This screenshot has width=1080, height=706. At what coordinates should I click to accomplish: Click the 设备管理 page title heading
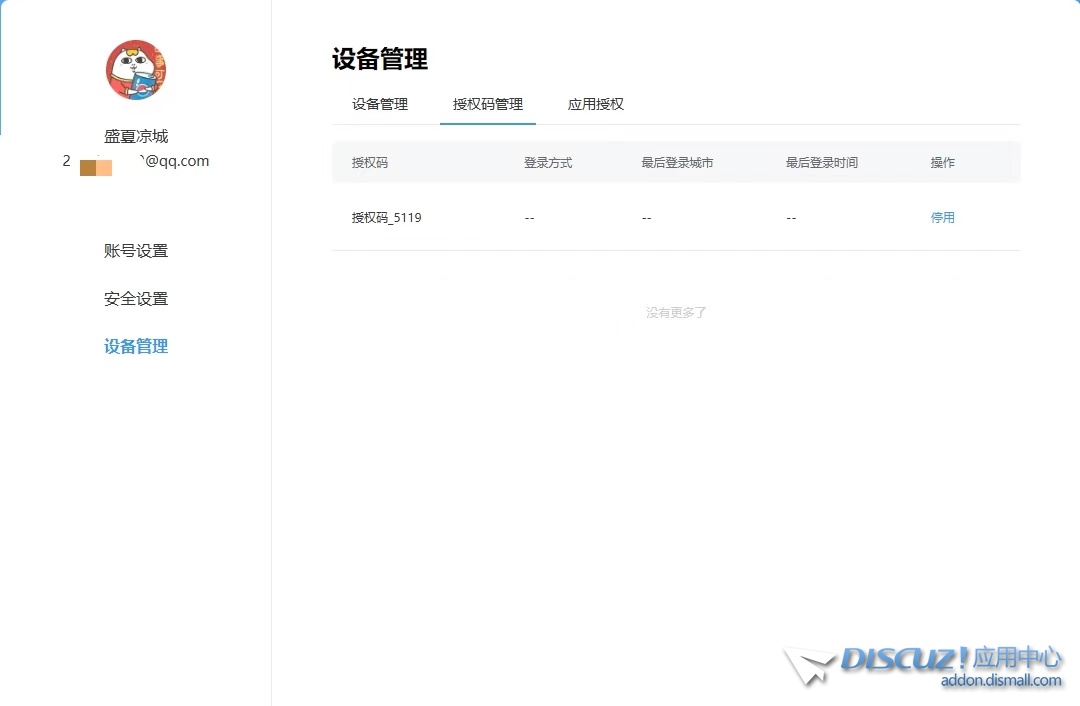[x=378, y=59]
